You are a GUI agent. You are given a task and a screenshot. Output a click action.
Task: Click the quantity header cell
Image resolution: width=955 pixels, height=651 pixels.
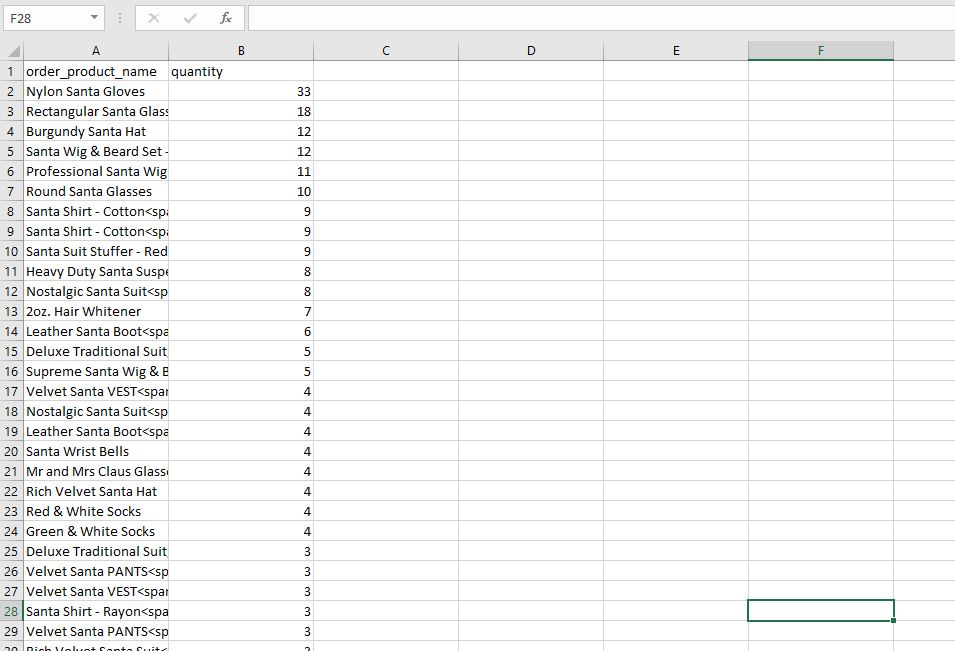[x=241, y=71]
